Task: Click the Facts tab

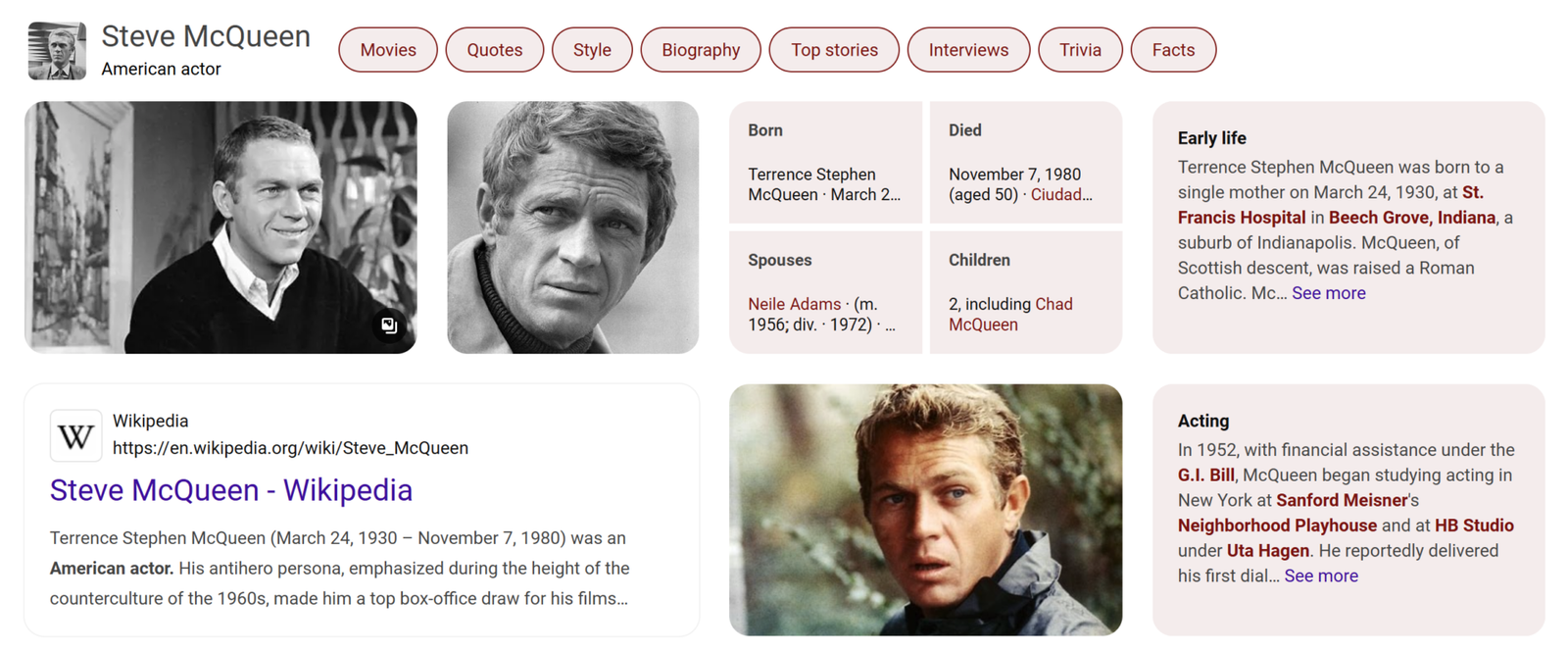Action: pyautogui.click(x=1173, y=50)
